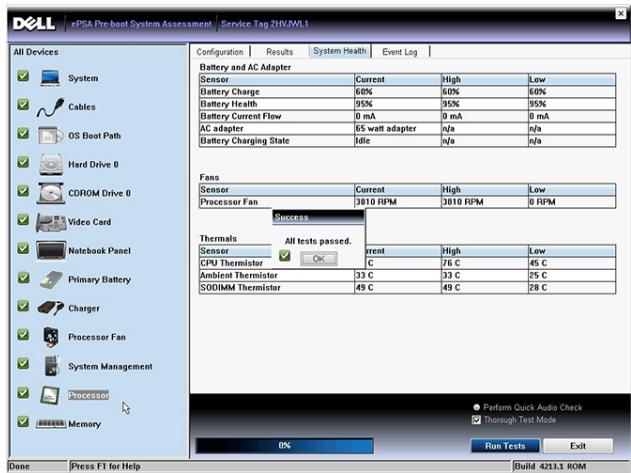The width and height of the screenshot is (631, 473).
Task: Click the Battery Charging State row
Action: tap(407, 141)
